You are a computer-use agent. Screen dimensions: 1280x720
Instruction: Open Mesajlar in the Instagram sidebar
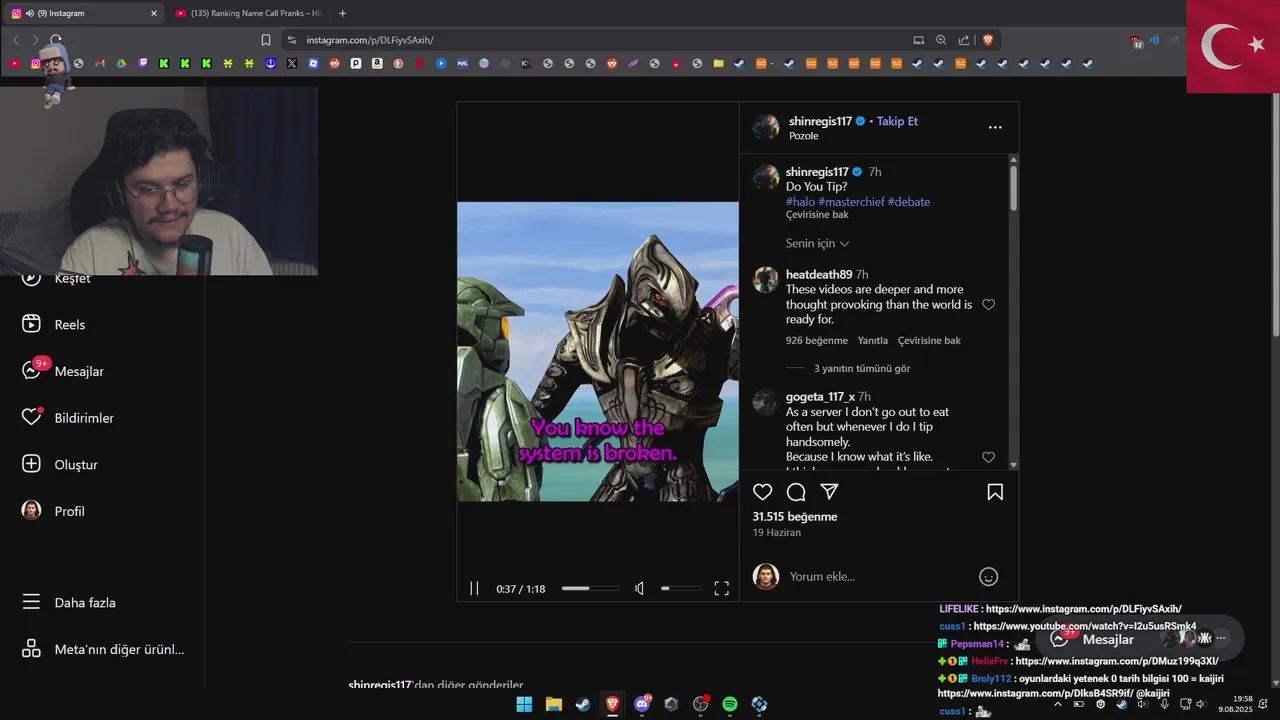coord(62,371)
